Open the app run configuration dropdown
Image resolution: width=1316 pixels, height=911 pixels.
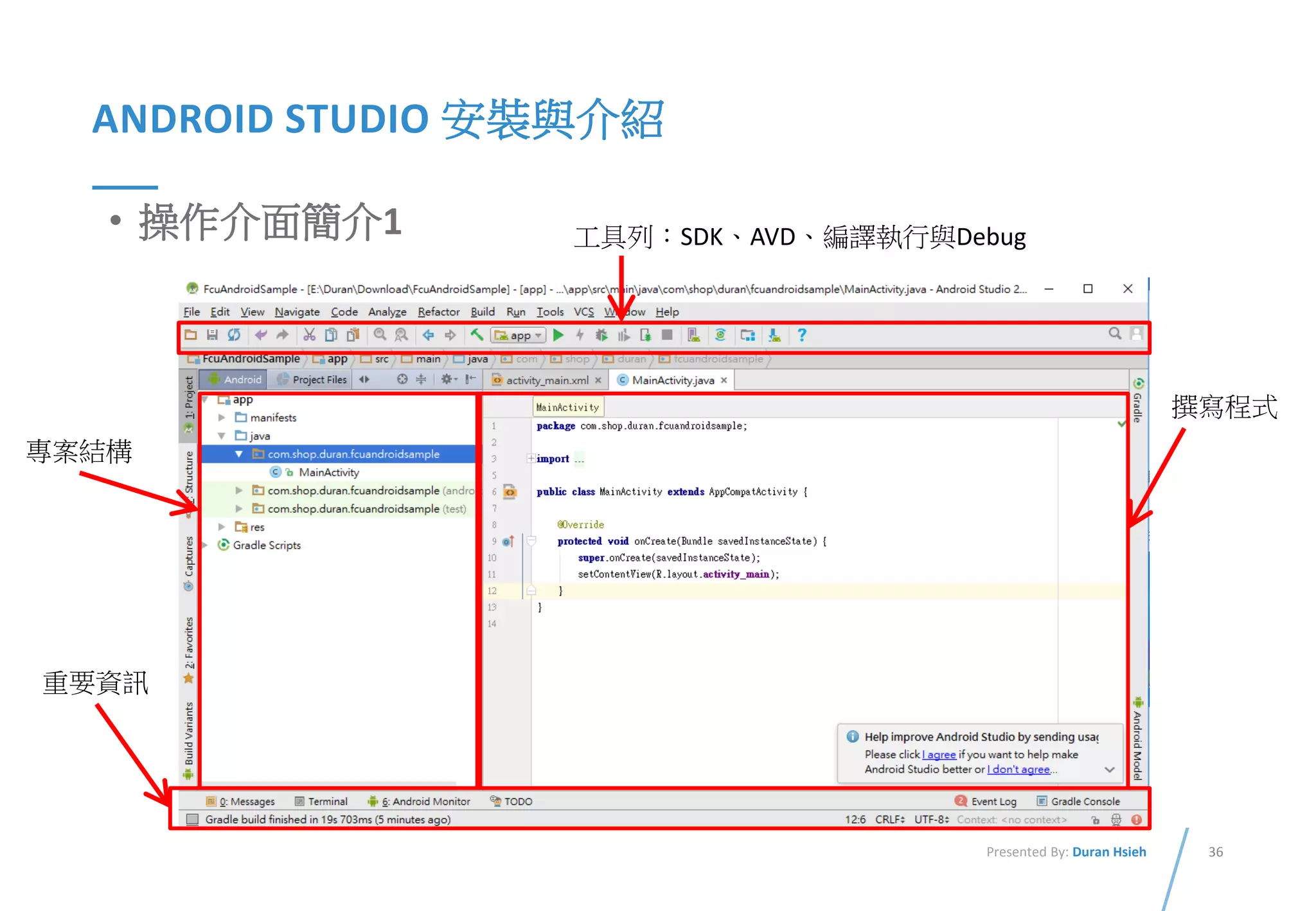coord(518,335)
